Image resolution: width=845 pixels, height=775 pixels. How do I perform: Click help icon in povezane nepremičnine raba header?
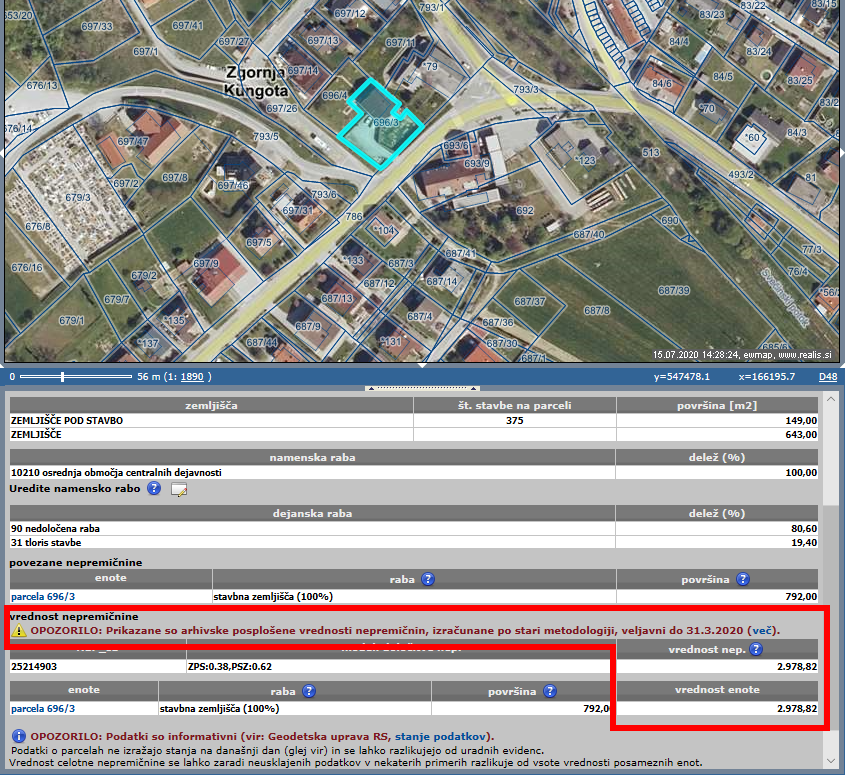(427, 579)
